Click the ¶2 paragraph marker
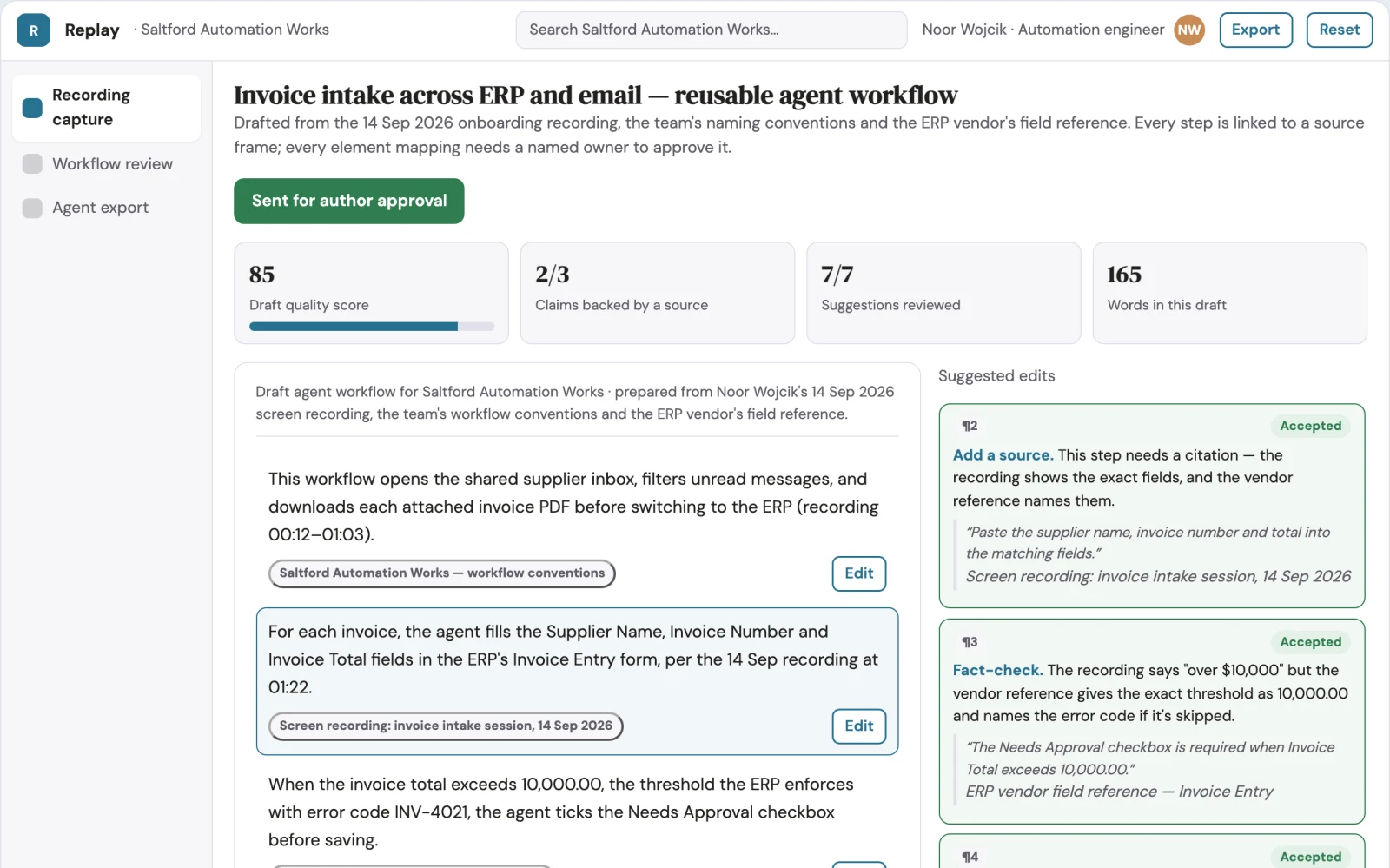 tap(970, 426)
